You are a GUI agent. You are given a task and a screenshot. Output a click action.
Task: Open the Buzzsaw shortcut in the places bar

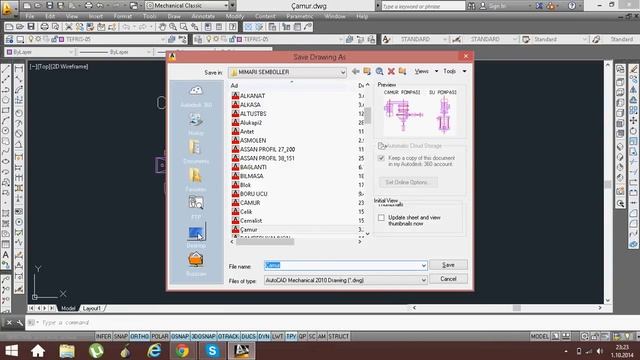196,264
